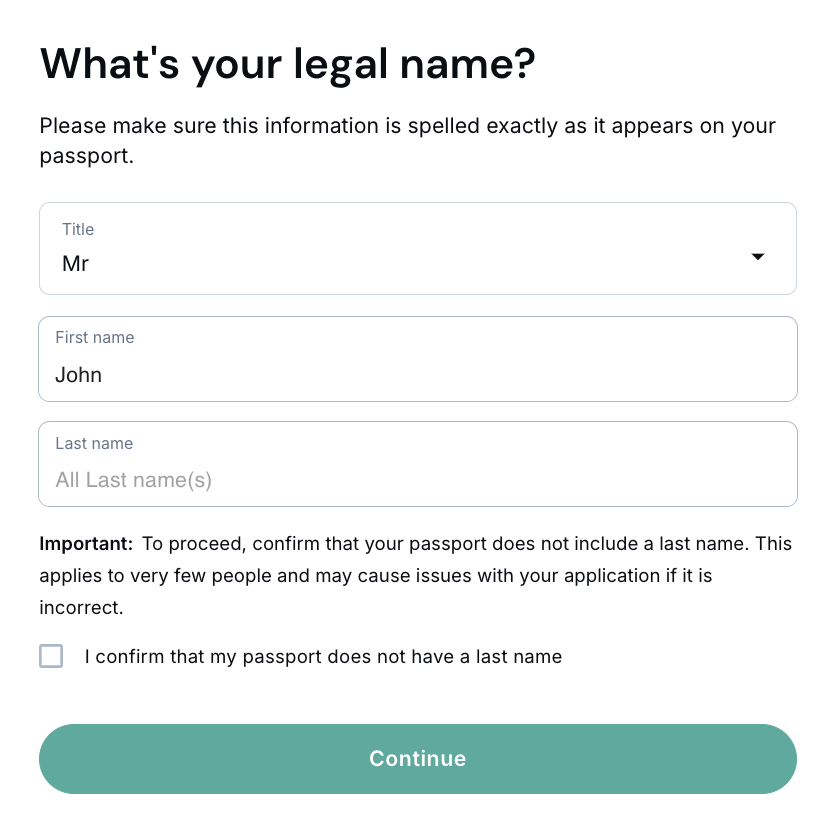Viewport: 838px width, 836px height.
Task: Click the 'All Last name(s)' placeholder text
Action: (134, 480)
